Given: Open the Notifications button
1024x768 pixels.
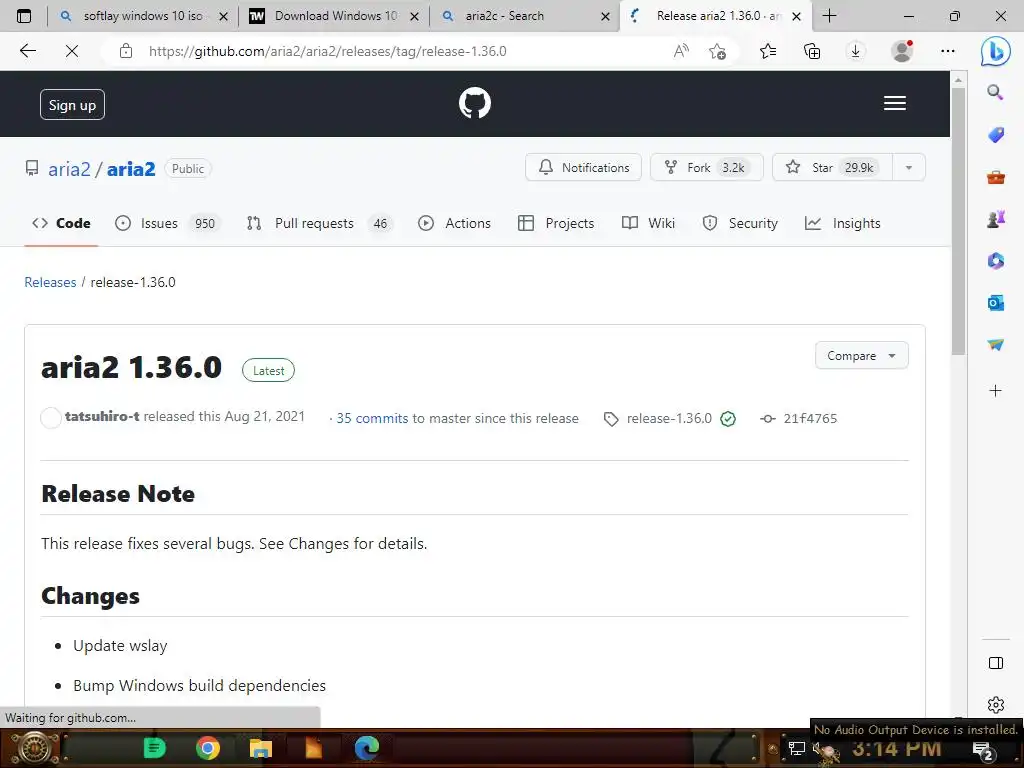Looking at the screenshot, I should pyautogui.click(x=583, y=168).
